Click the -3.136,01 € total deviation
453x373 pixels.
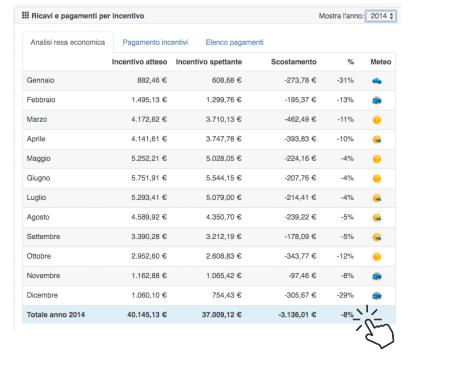pos(297,315)
